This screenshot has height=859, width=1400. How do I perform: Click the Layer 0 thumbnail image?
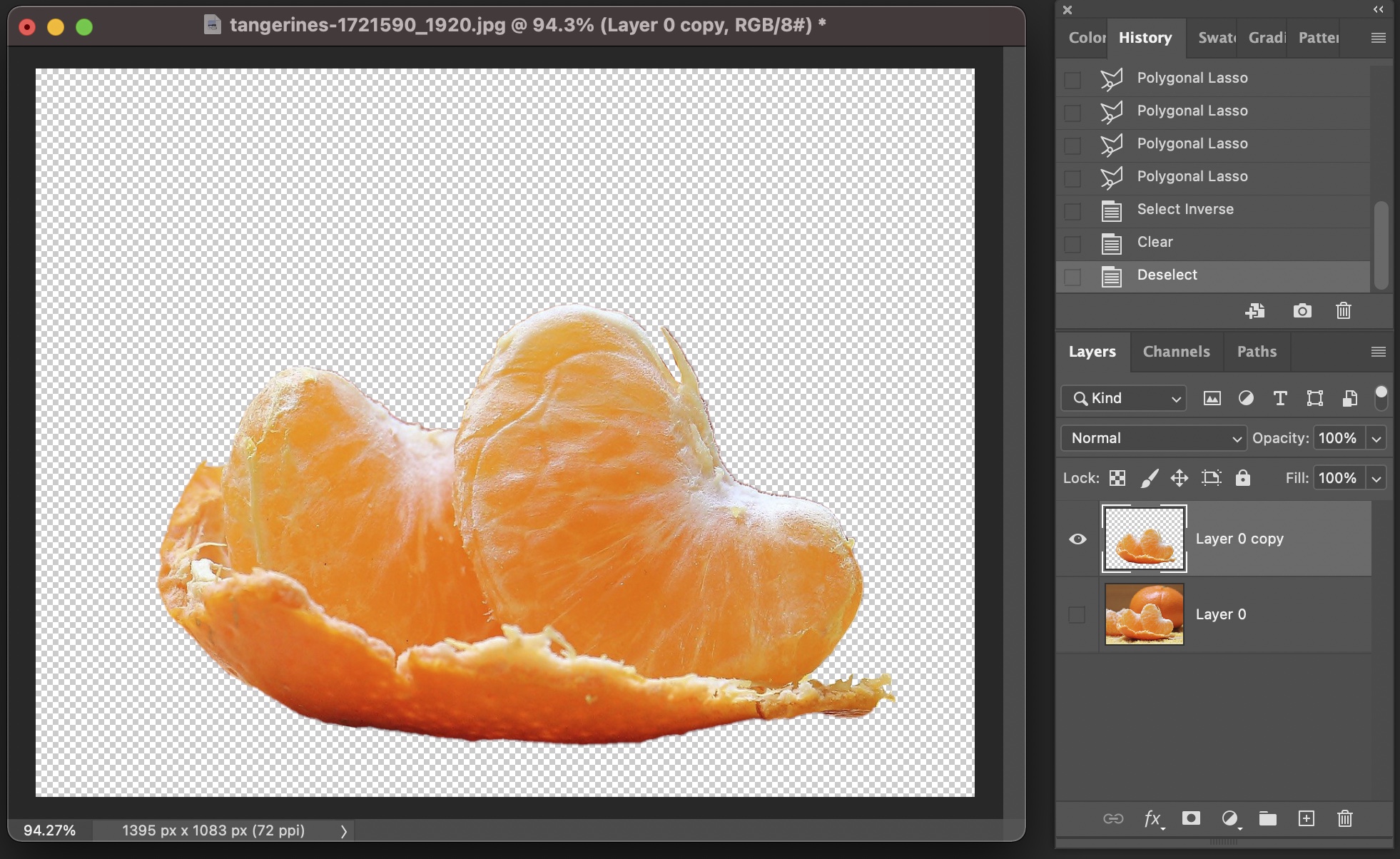[1144, 614]
